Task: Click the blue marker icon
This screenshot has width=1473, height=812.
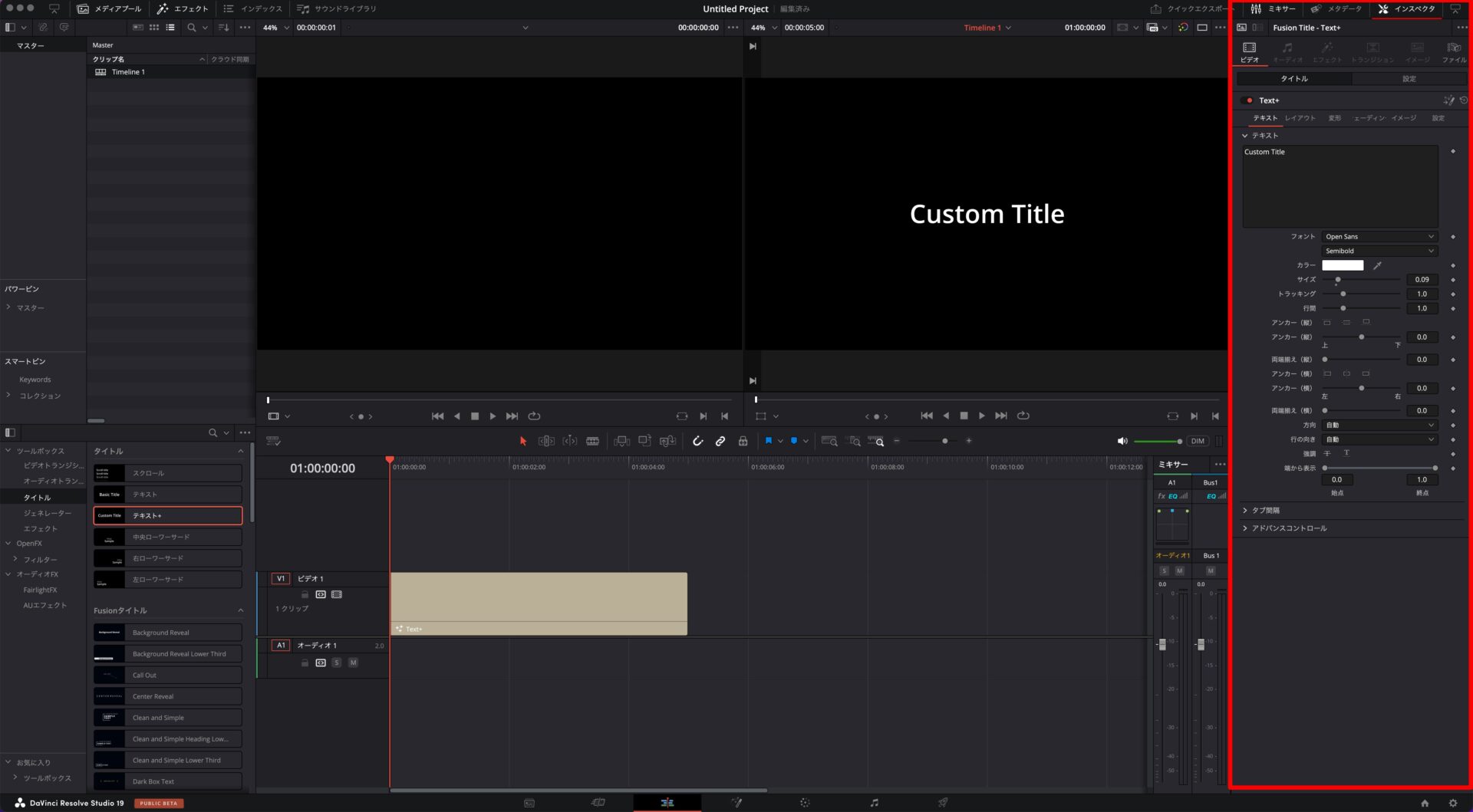Action: click(794, 441)
